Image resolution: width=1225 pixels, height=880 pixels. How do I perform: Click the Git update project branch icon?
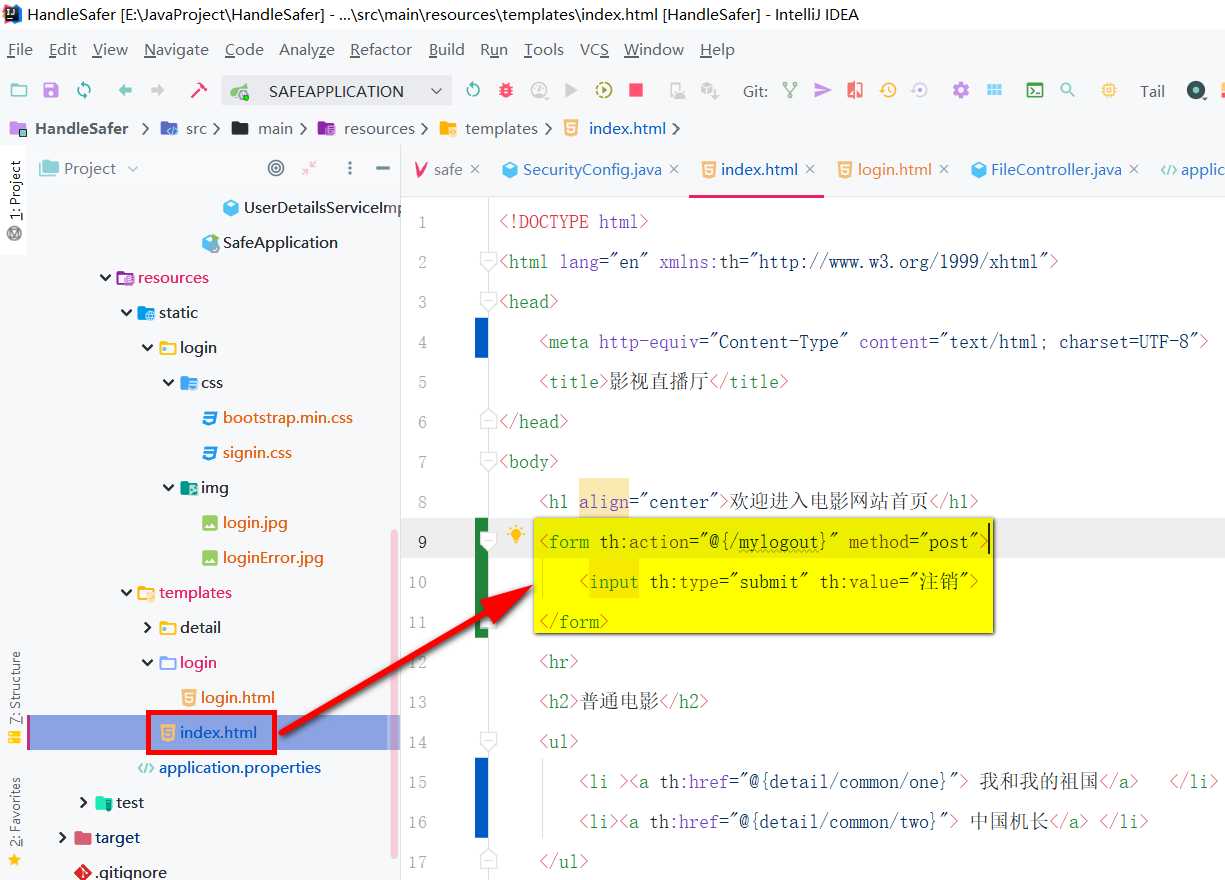790,90
